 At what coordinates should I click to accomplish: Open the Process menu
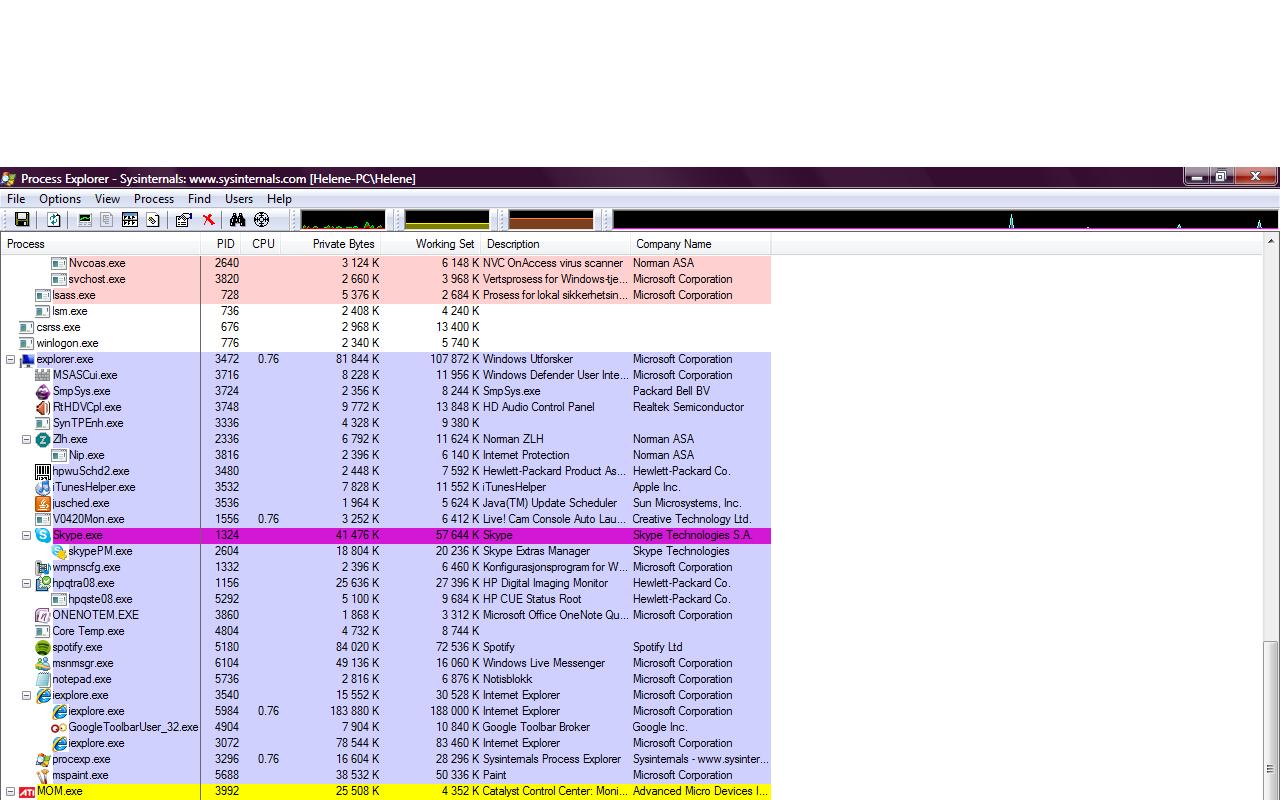pos(154,199)
